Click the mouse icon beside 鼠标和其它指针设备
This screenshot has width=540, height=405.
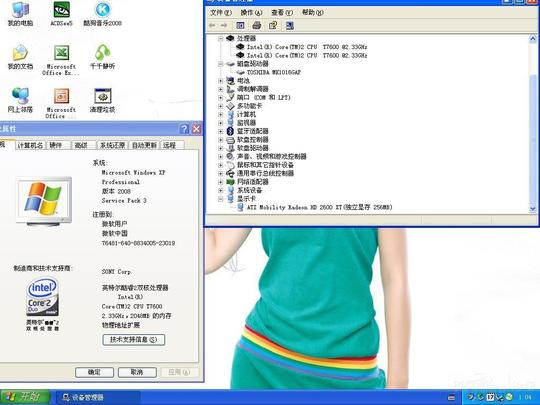[230, 165]
